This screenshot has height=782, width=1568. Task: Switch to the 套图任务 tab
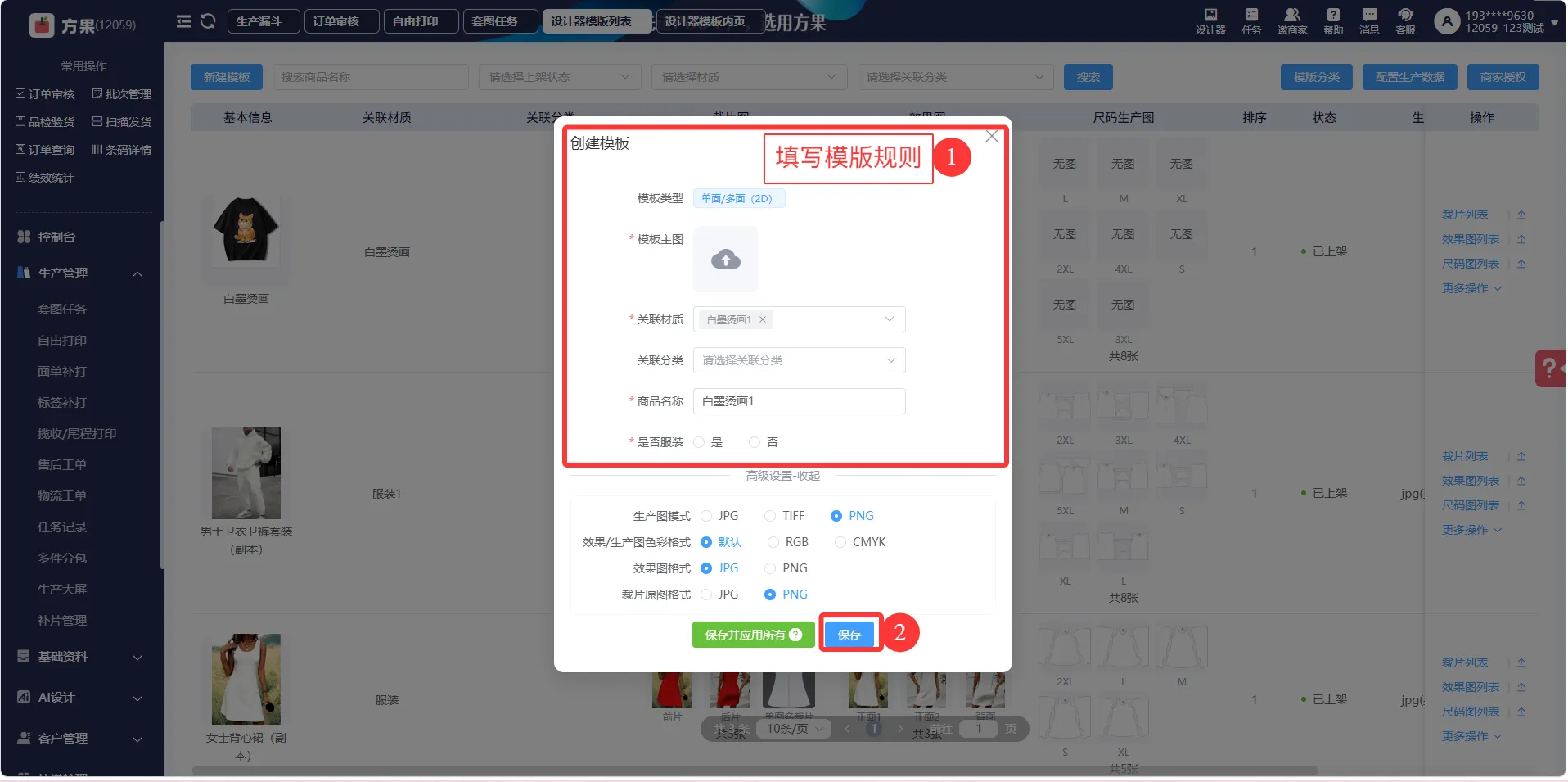point(500,21)
